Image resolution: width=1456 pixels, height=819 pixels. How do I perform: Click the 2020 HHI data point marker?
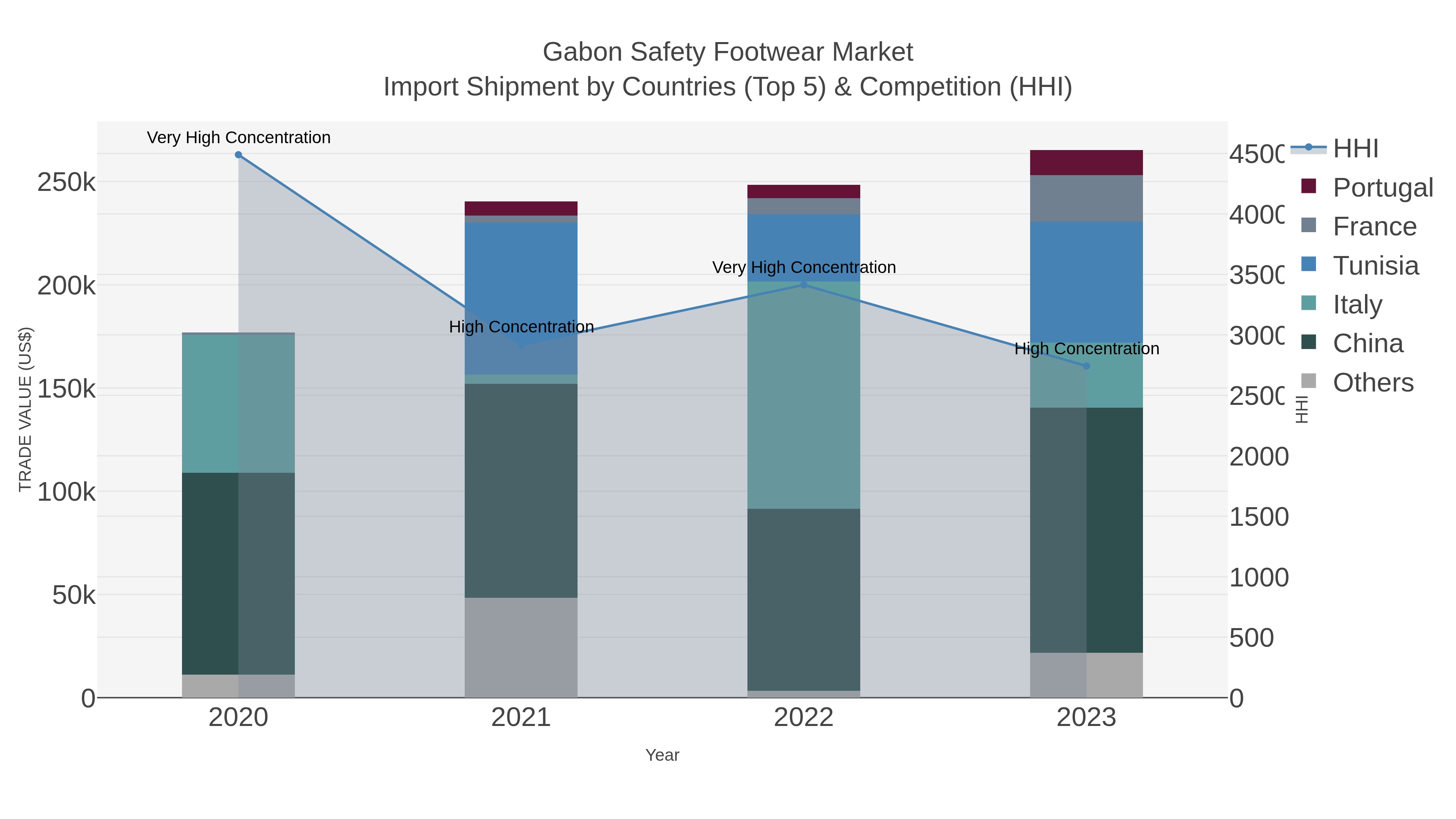pos(239,155)
